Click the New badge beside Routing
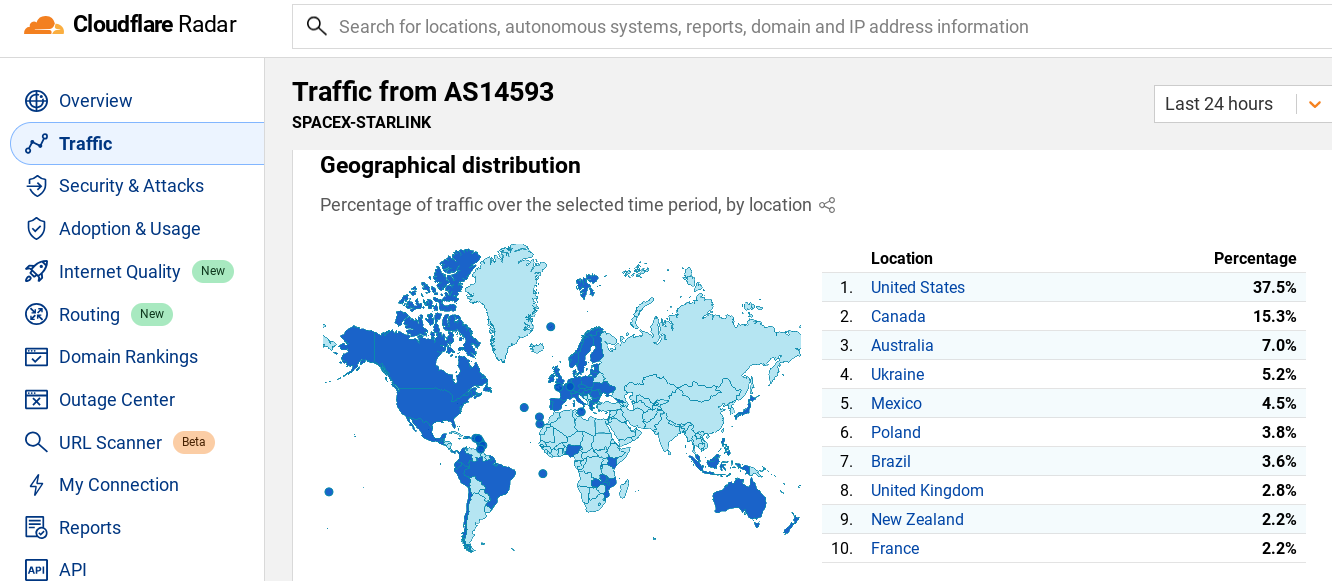 pos(152,314)
